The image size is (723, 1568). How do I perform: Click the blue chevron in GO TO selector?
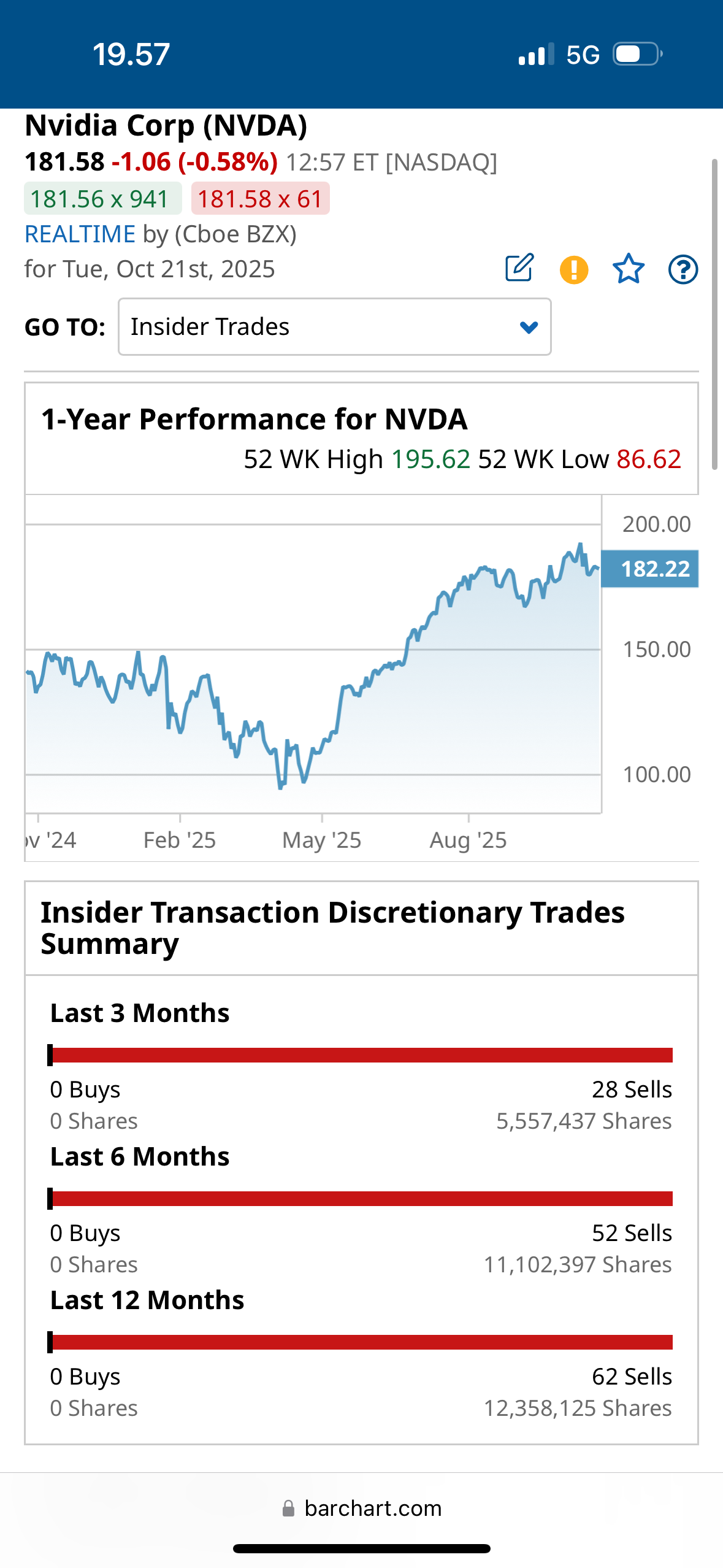[x=529, y=327]
